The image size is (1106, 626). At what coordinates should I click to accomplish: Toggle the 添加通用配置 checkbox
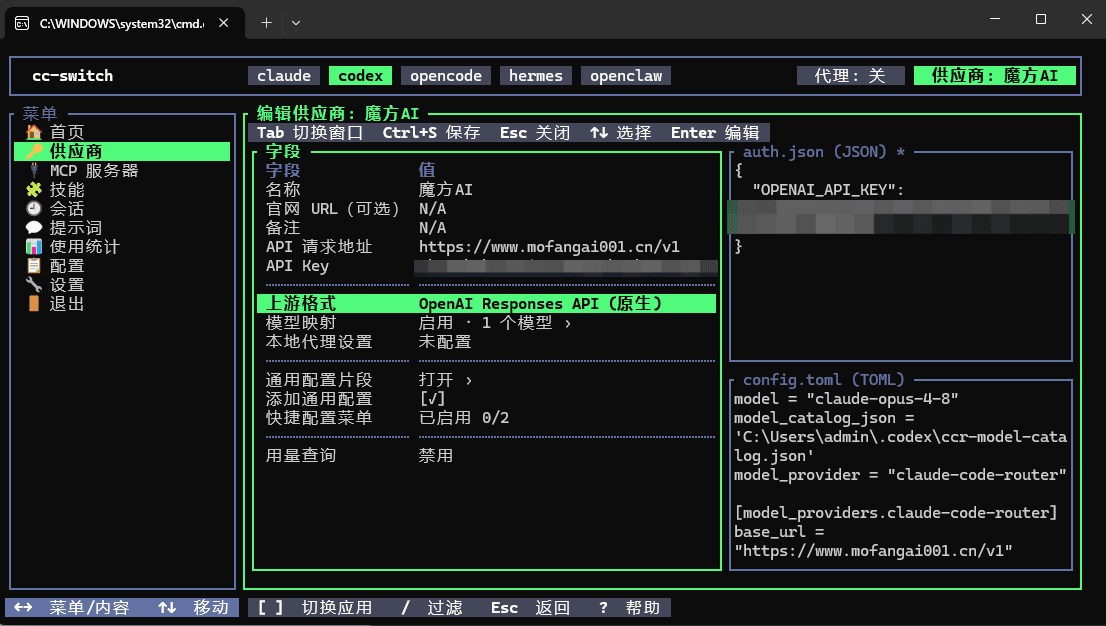(x=432, y=399)
